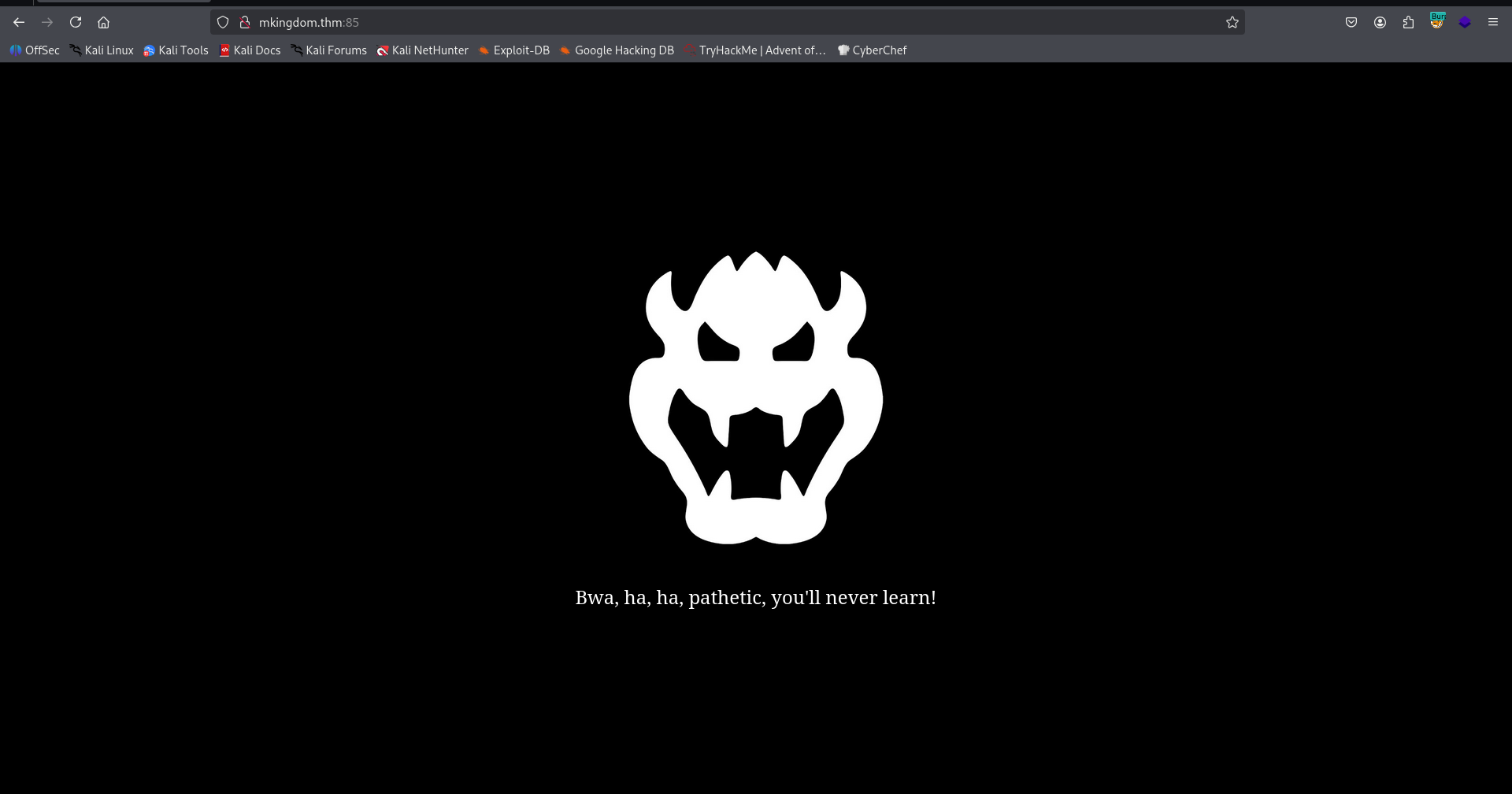
Task: Open the Extensions puzzle icon
Action: (1408, 22)
